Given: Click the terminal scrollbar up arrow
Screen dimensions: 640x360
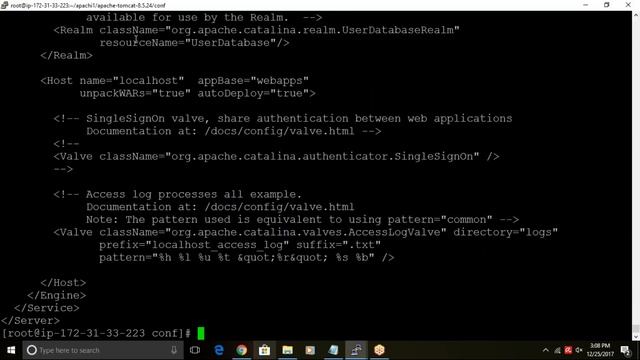Looking at the screenshot, I should tap(636, 15).
